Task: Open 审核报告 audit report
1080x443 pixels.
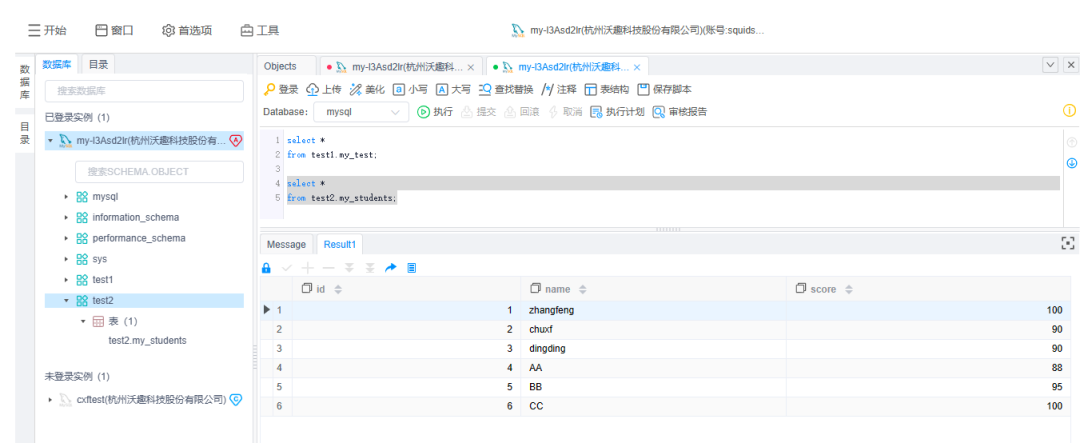Action: (680, 112)
